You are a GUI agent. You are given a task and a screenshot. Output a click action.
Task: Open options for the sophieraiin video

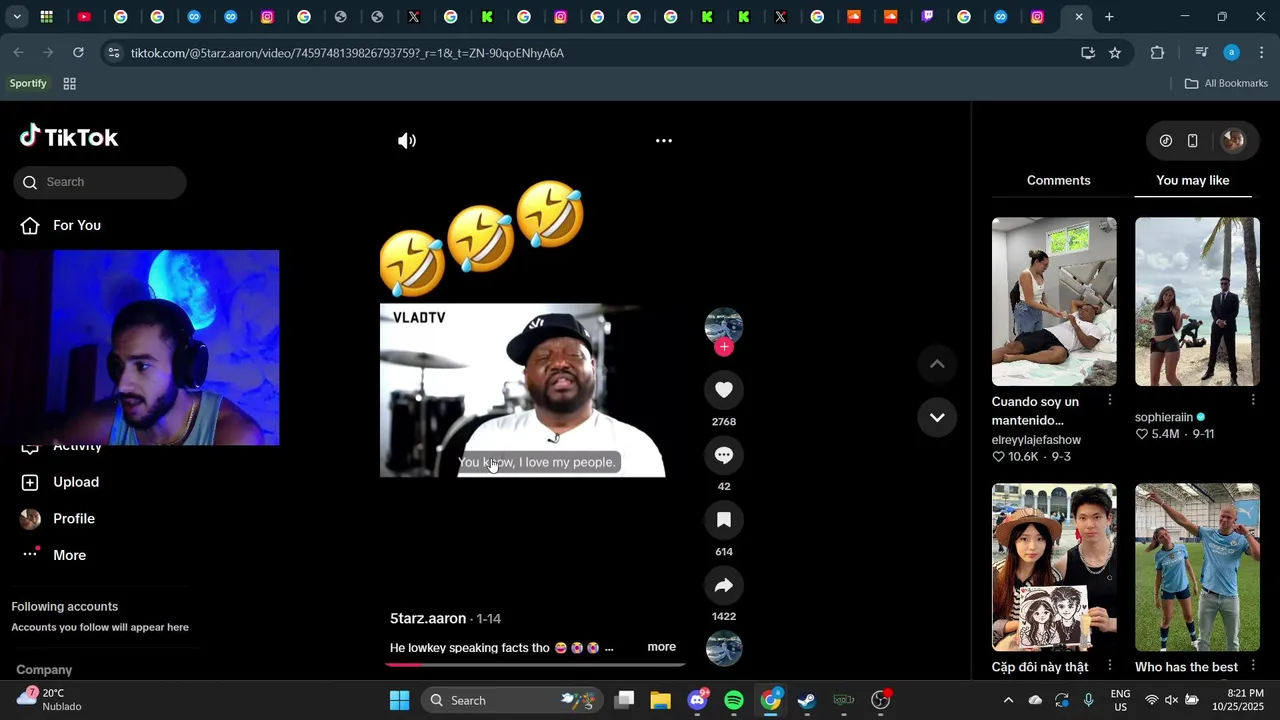[x=1253, y=400]
